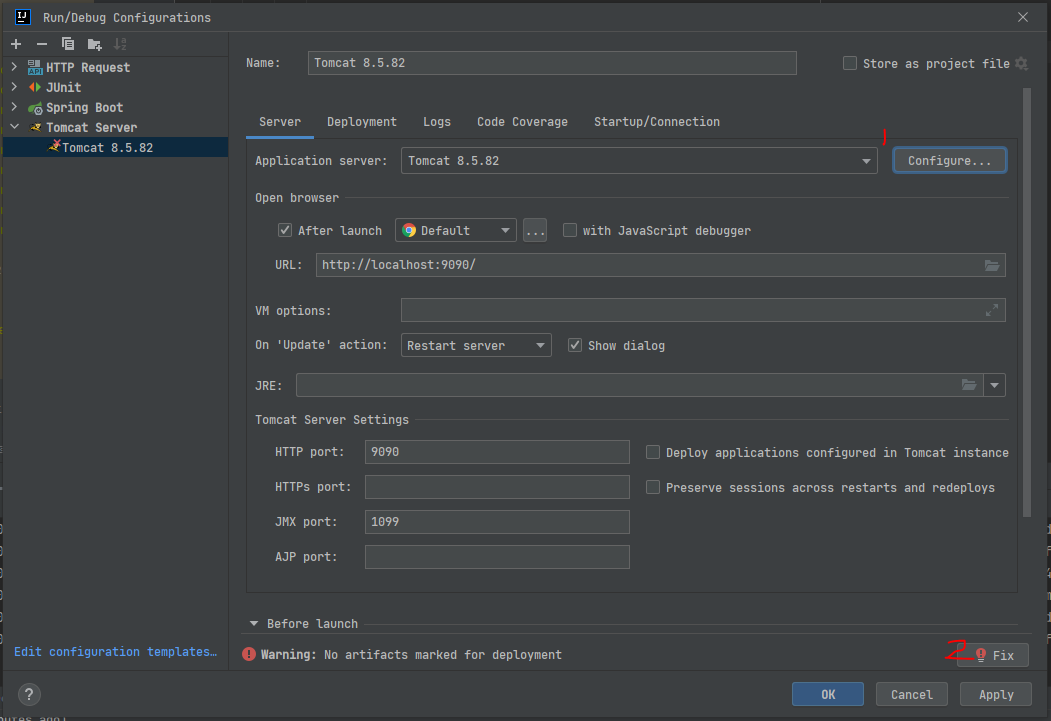
Task: Click the HTTP Request API icon
Action: (34, 67)
